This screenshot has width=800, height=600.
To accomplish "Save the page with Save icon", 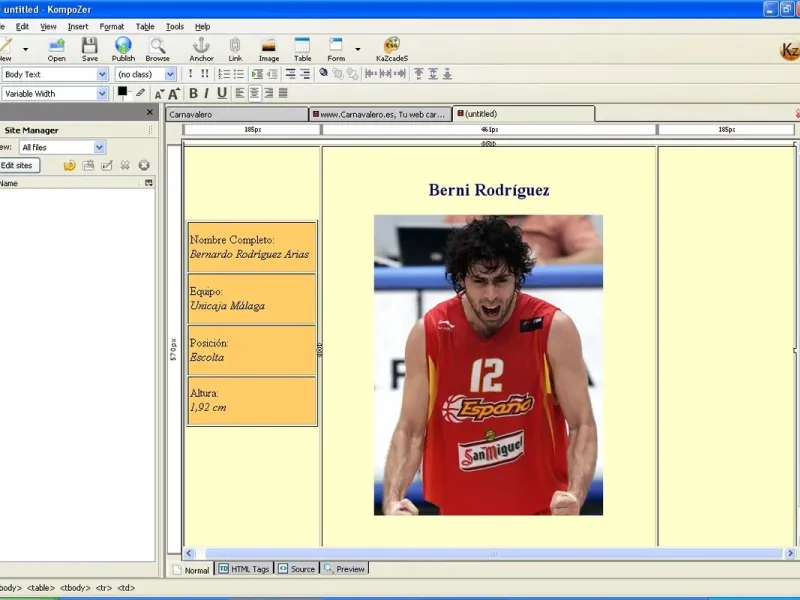I will 90,49.
